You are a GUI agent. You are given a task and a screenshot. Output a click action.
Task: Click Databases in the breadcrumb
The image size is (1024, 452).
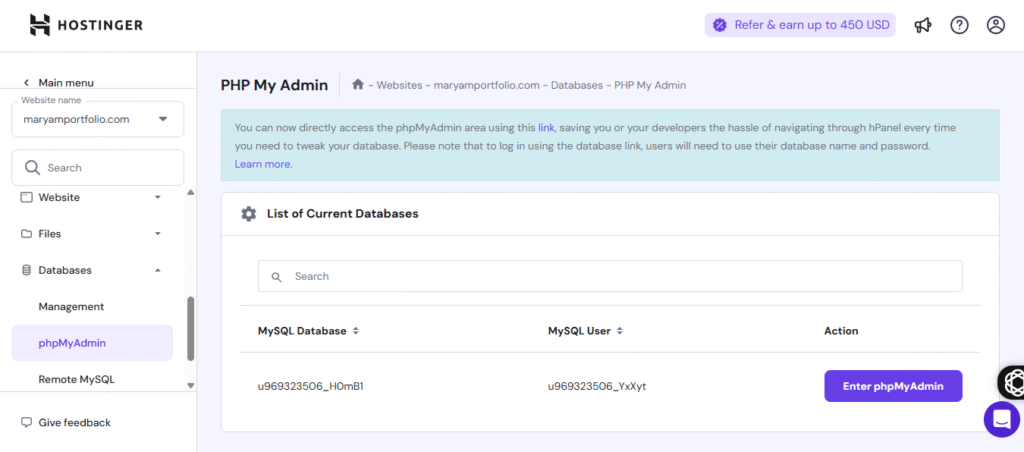577,85
